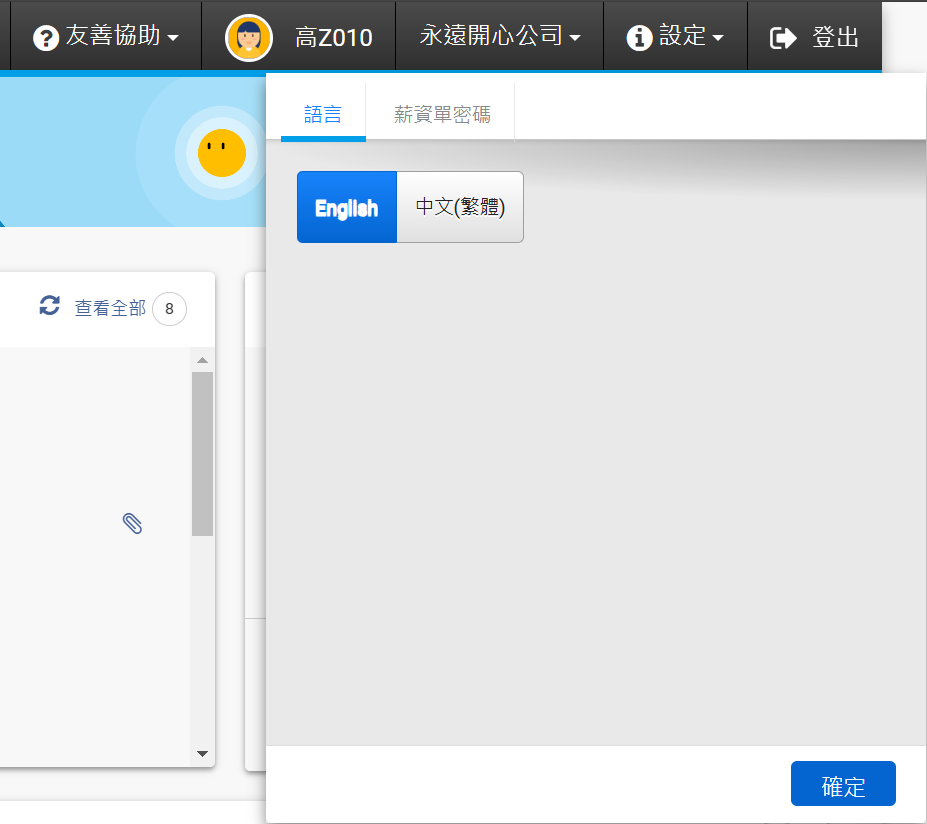The width and height of the screenshot is (927, 824).
Task: Click the list's vertical scrollbar thumb
Action: 202,453
